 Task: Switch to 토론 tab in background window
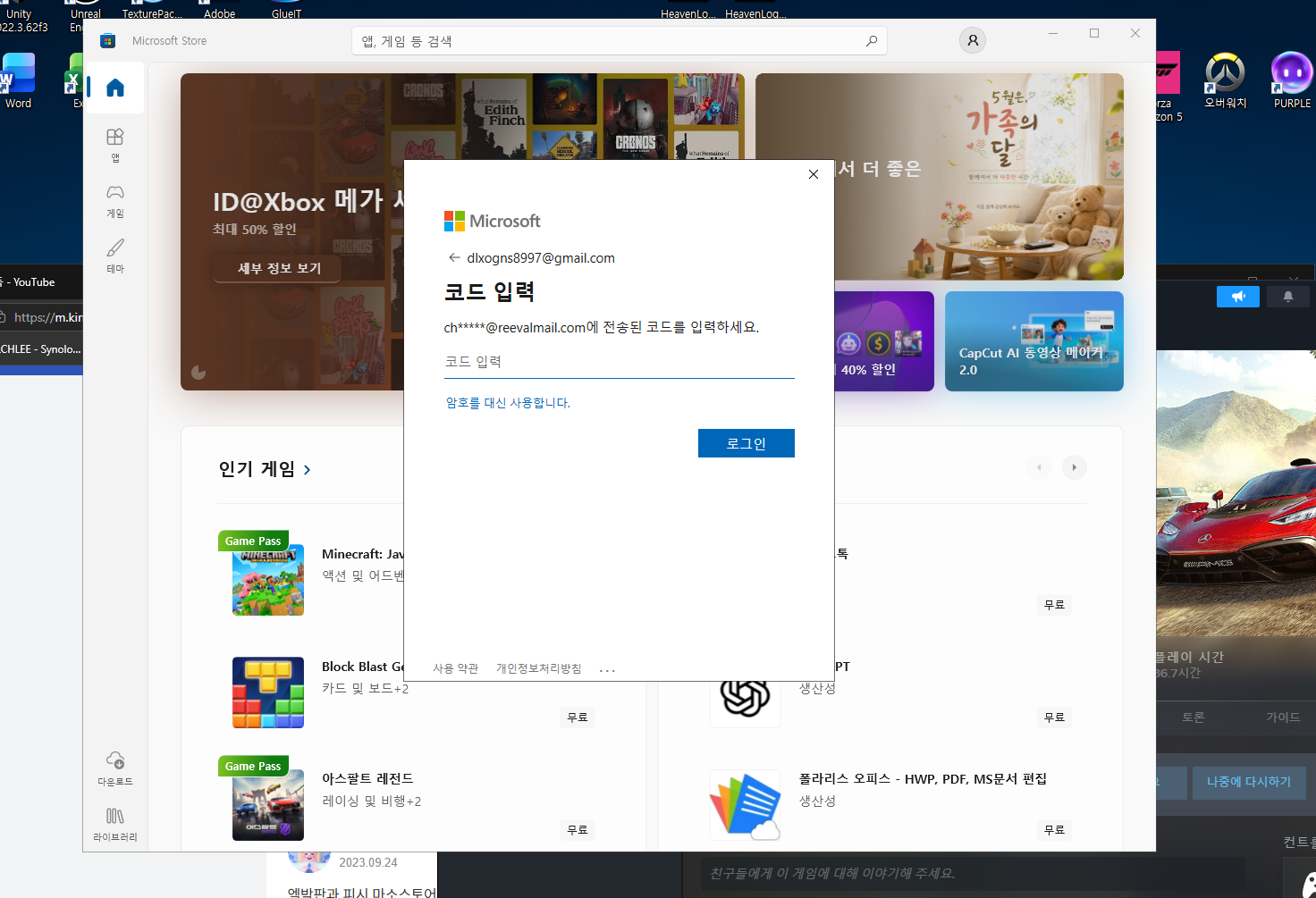point(1194,717)
